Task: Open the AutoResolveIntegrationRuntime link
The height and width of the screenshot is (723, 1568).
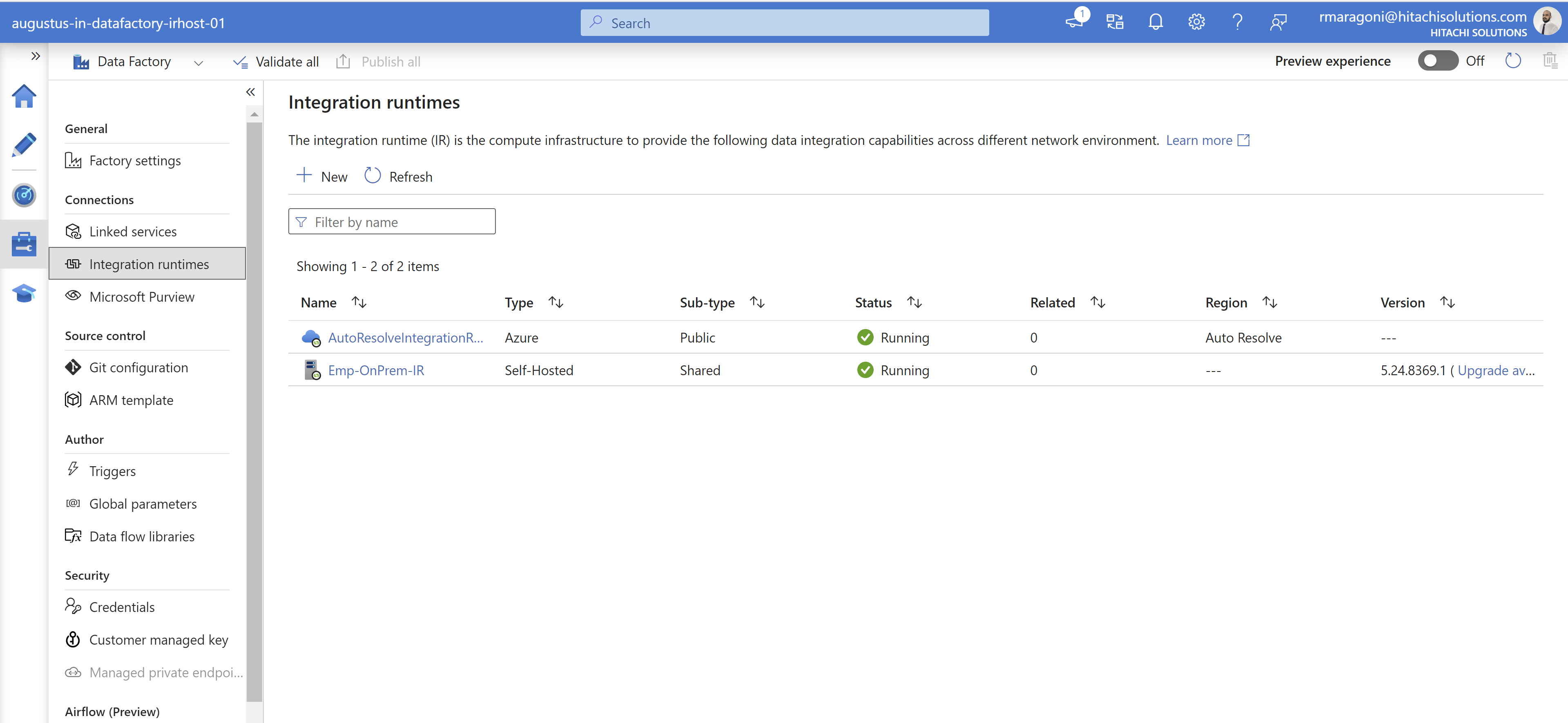Action: (406, 337)
